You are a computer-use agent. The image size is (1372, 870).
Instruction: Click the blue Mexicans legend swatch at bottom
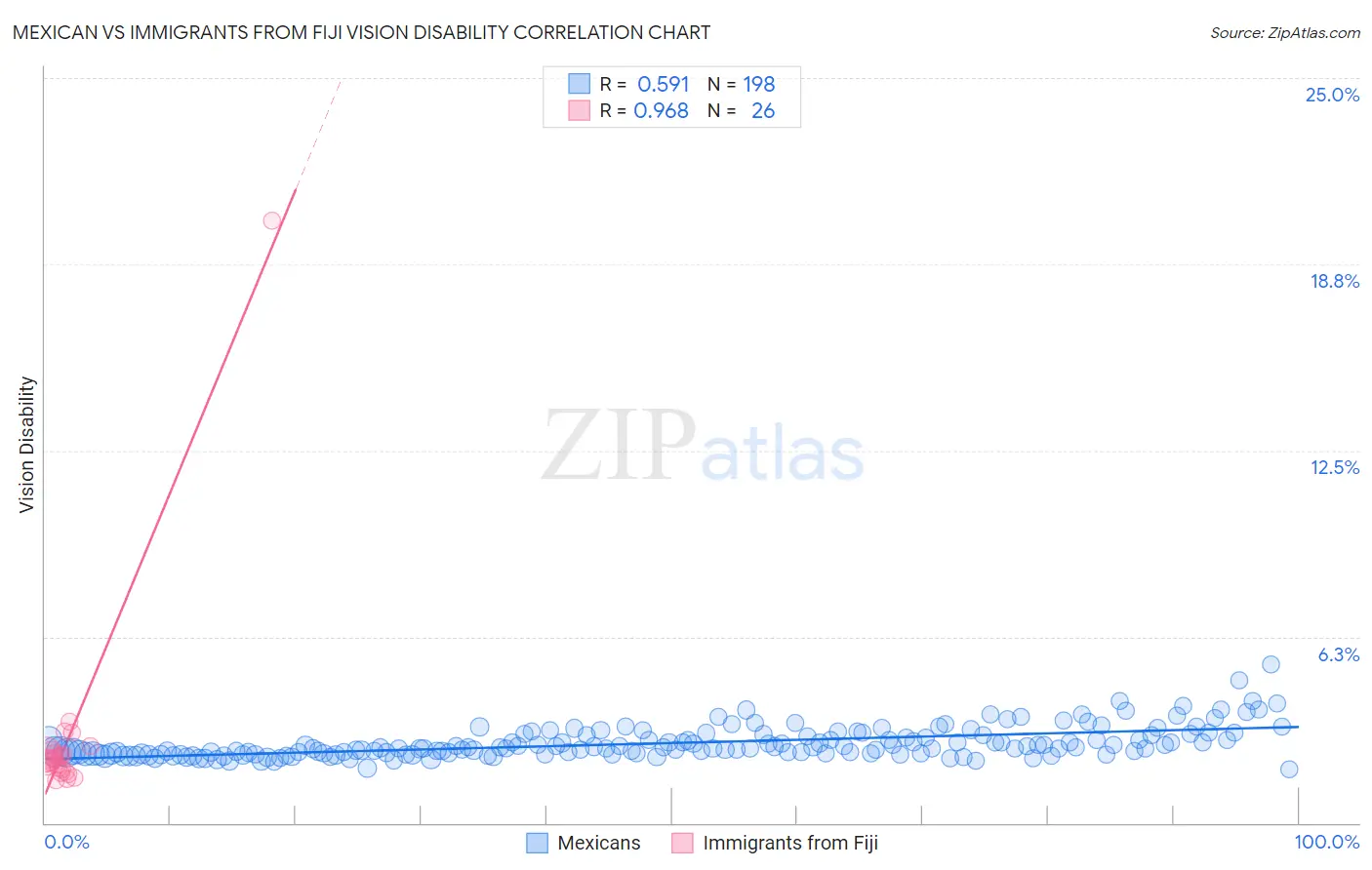[537, 843]
